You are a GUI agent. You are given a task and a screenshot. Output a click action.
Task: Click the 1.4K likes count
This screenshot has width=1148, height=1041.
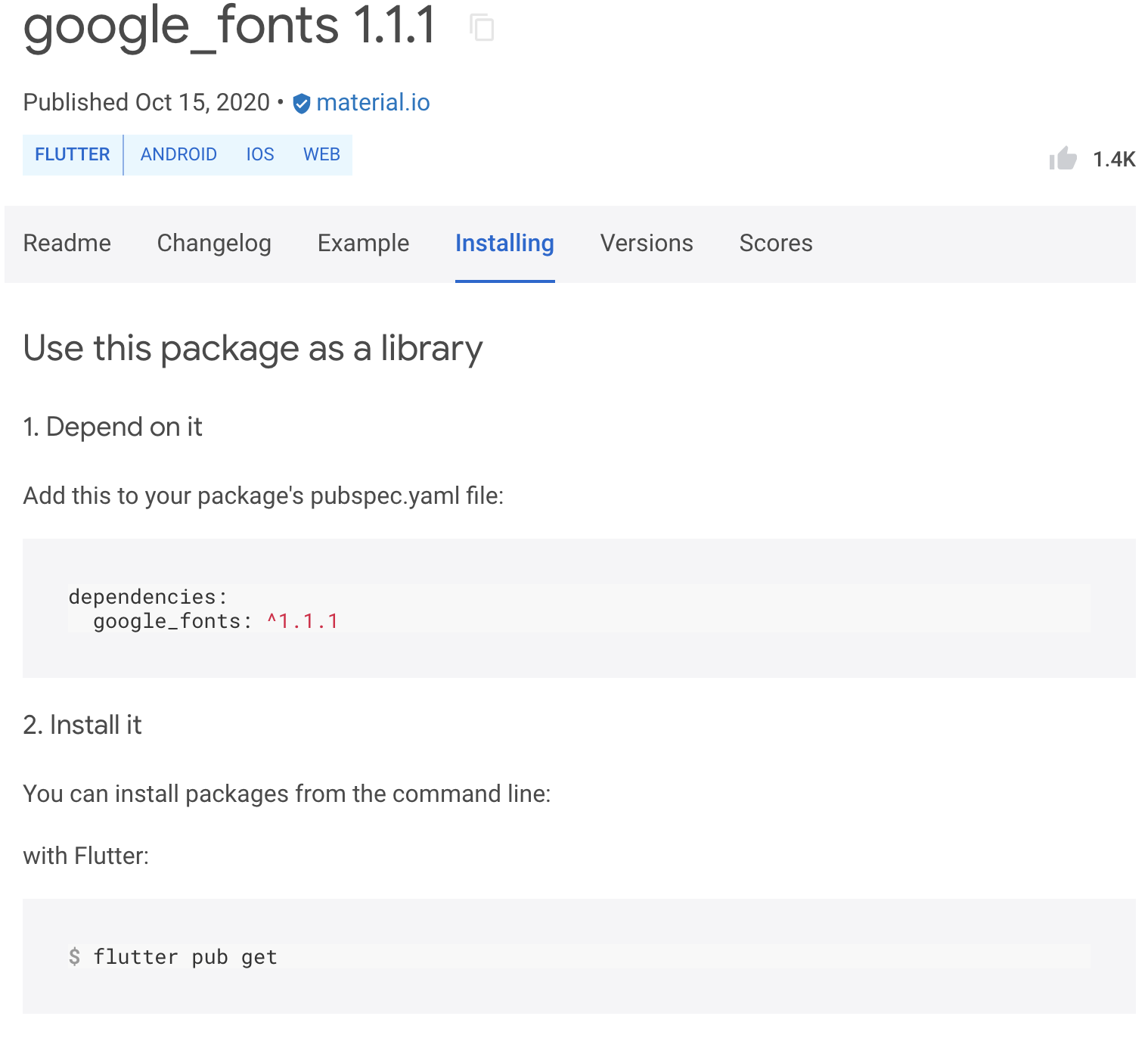1114,159
